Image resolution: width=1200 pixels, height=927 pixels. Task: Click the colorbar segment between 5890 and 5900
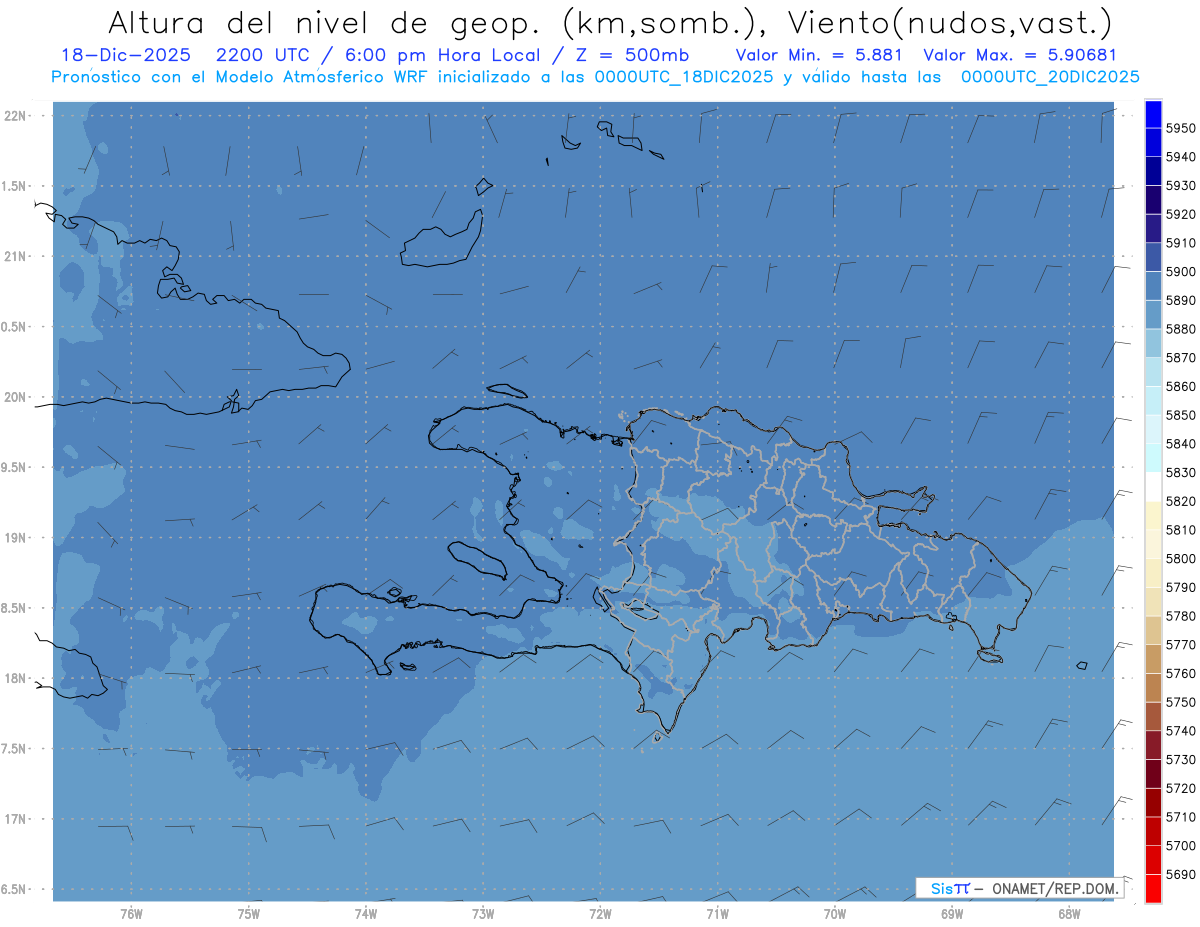coord(1153,286)
